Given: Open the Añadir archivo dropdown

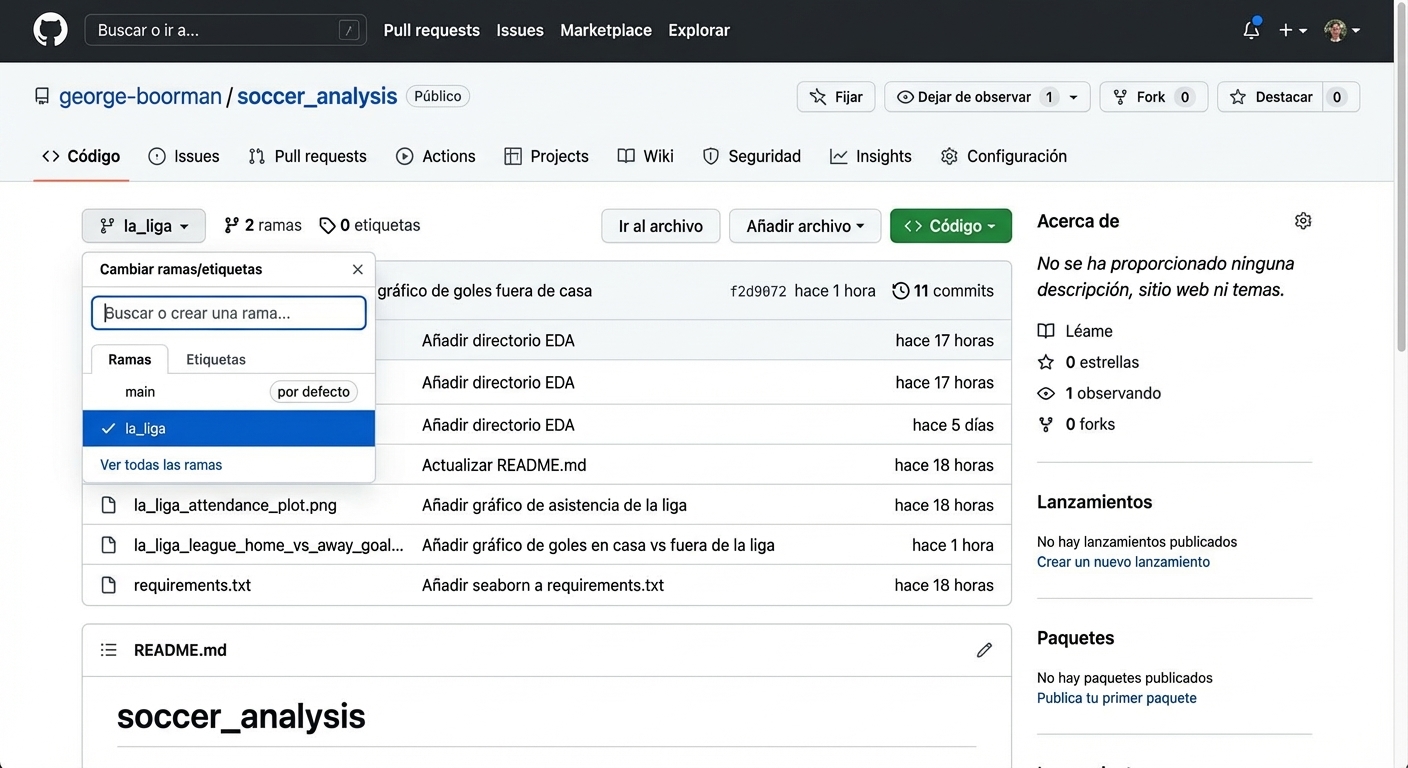Looking at the screenshot, I should click(804, 226).
